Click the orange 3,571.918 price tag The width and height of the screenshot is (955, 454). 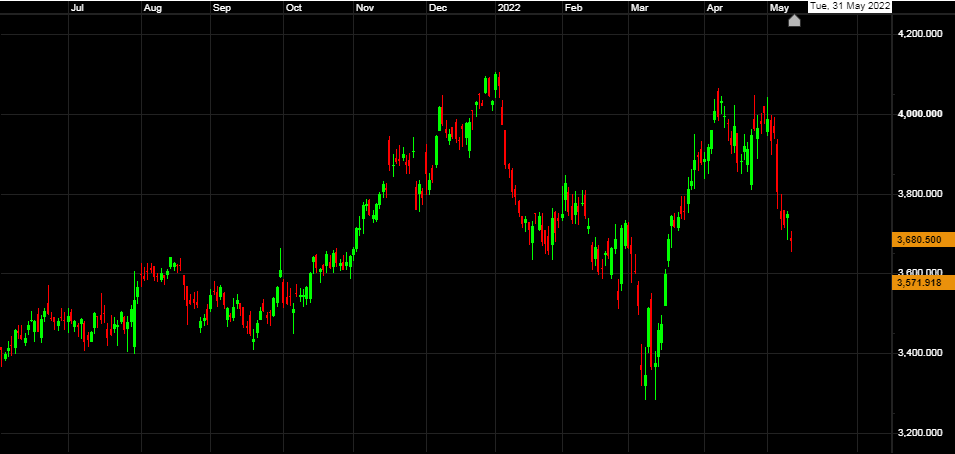pos(921,283)
